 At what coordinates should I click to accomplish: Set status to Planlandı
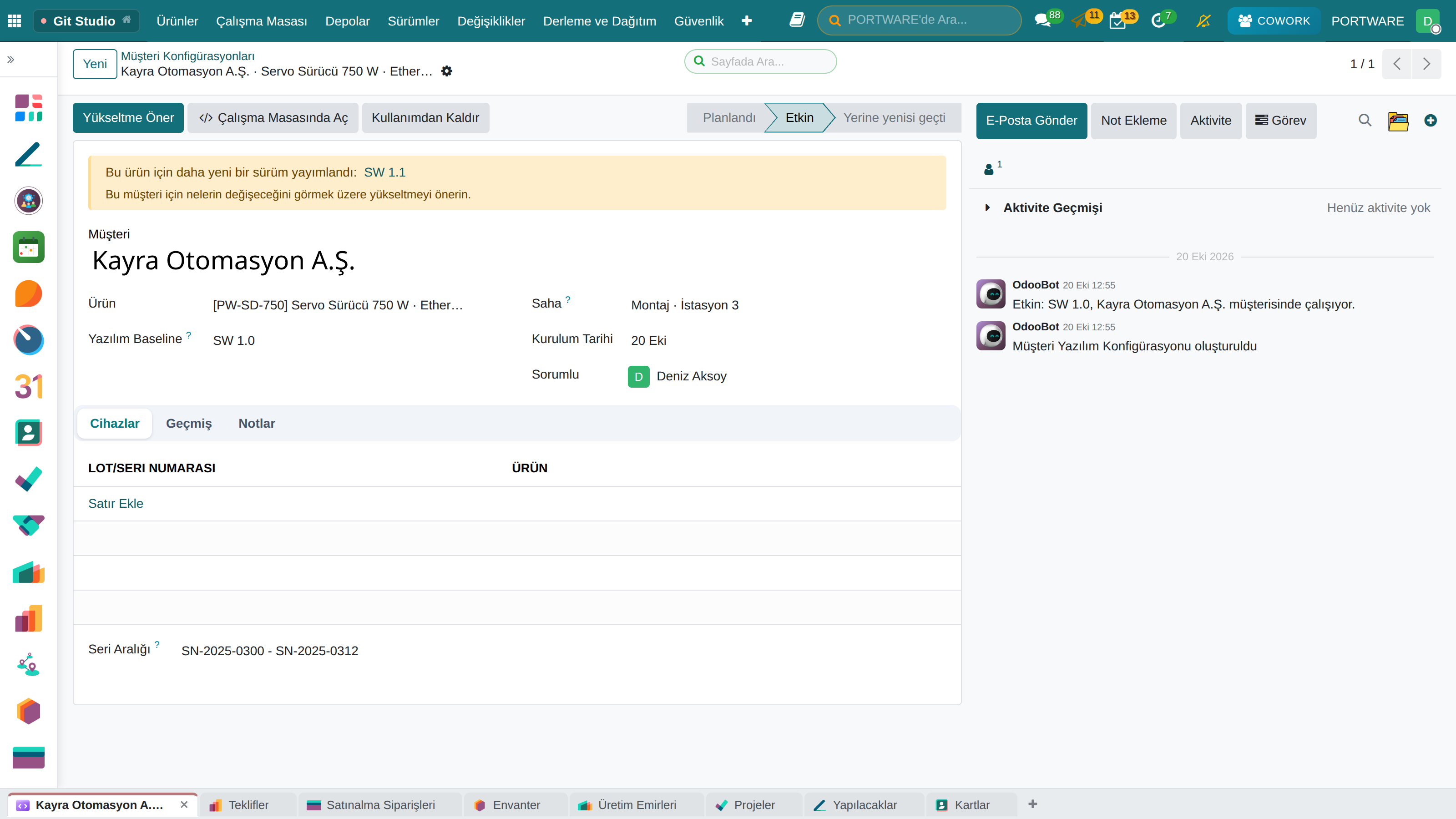728,117
